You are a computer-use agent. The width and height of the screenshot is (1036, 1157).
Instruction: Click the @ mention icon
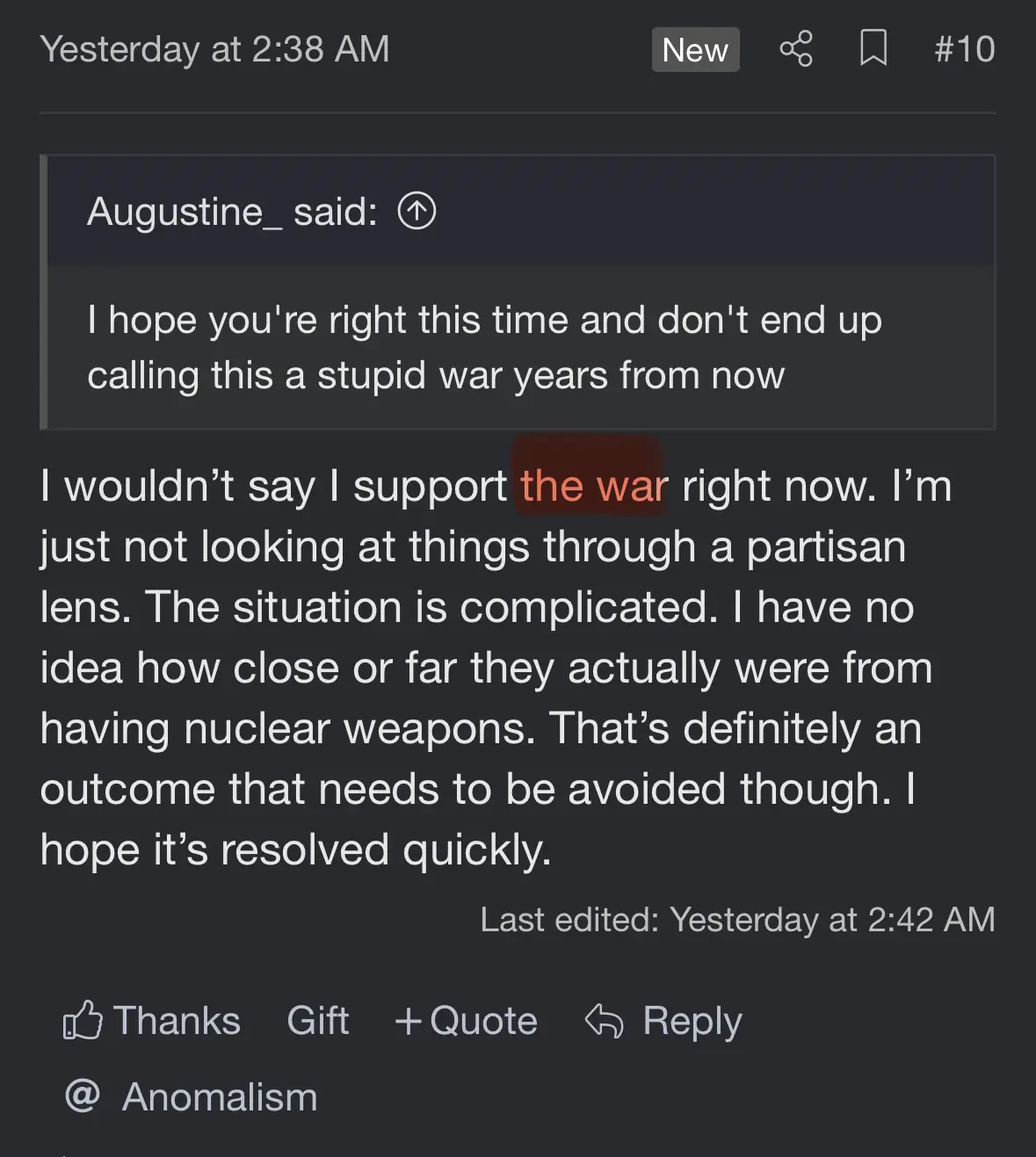tap(83, 1096)
